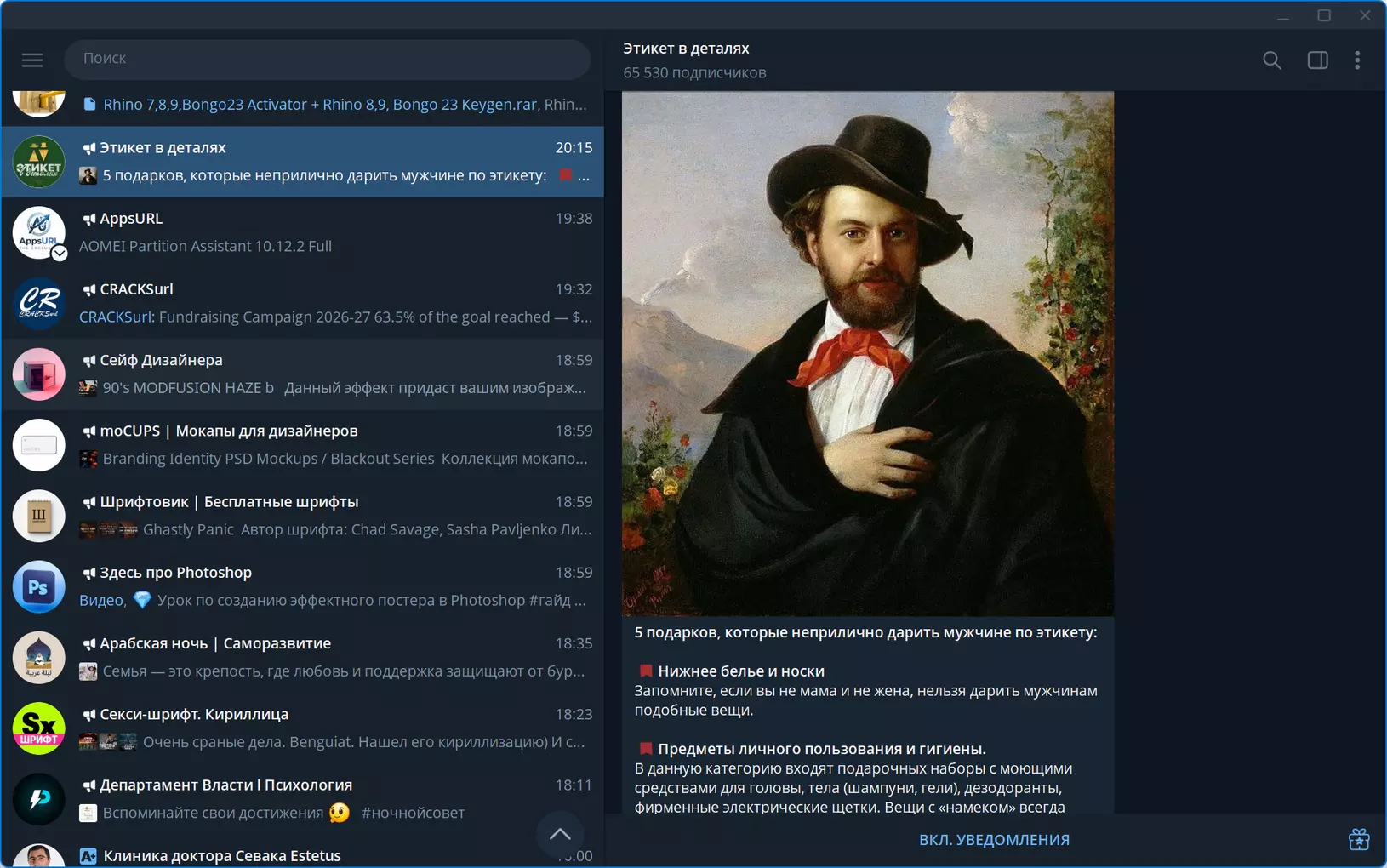Minimize the Telegram window

click(x=1283, y=15)
